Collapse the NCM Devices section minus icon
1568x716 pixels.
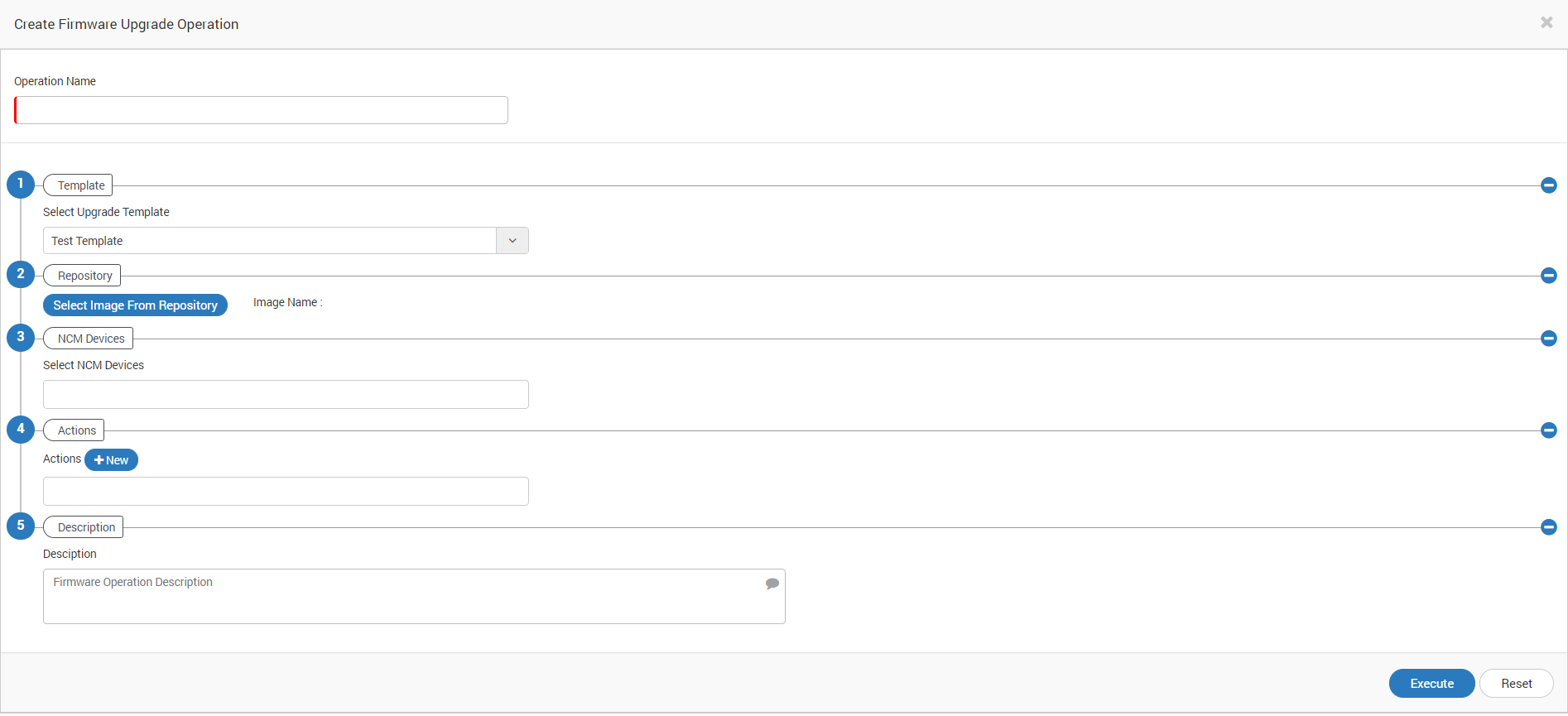click(x=1549, y=339)
